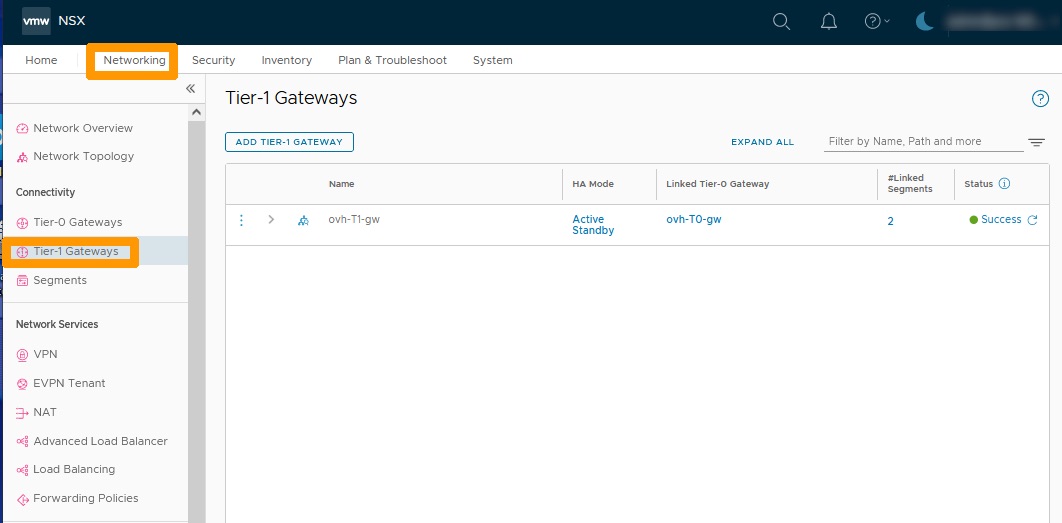
Task: Focus the Filter by Name field
Action: (x=924, y=142)
